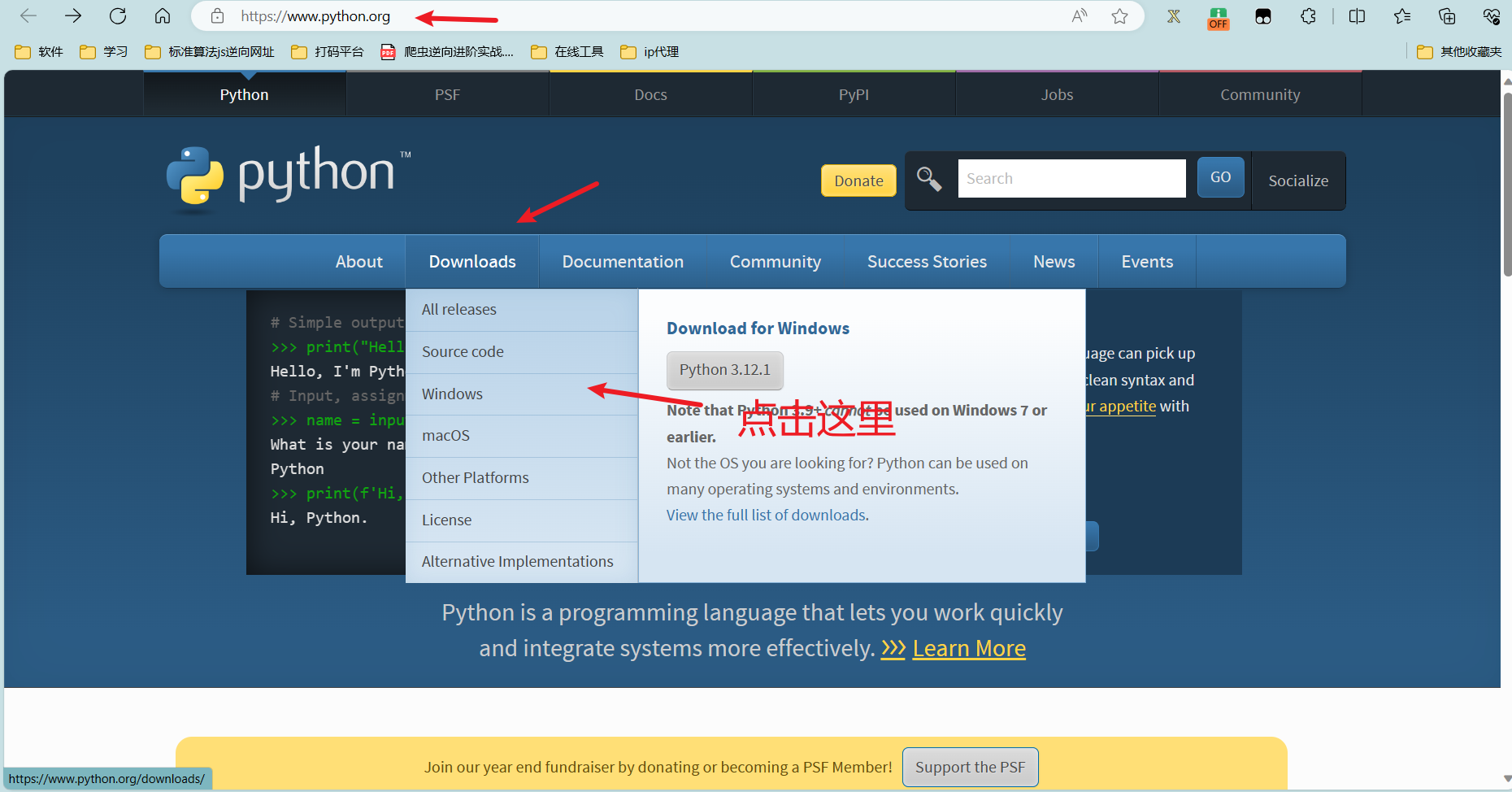Switch to the Docs top tab

tap(651, 95)
